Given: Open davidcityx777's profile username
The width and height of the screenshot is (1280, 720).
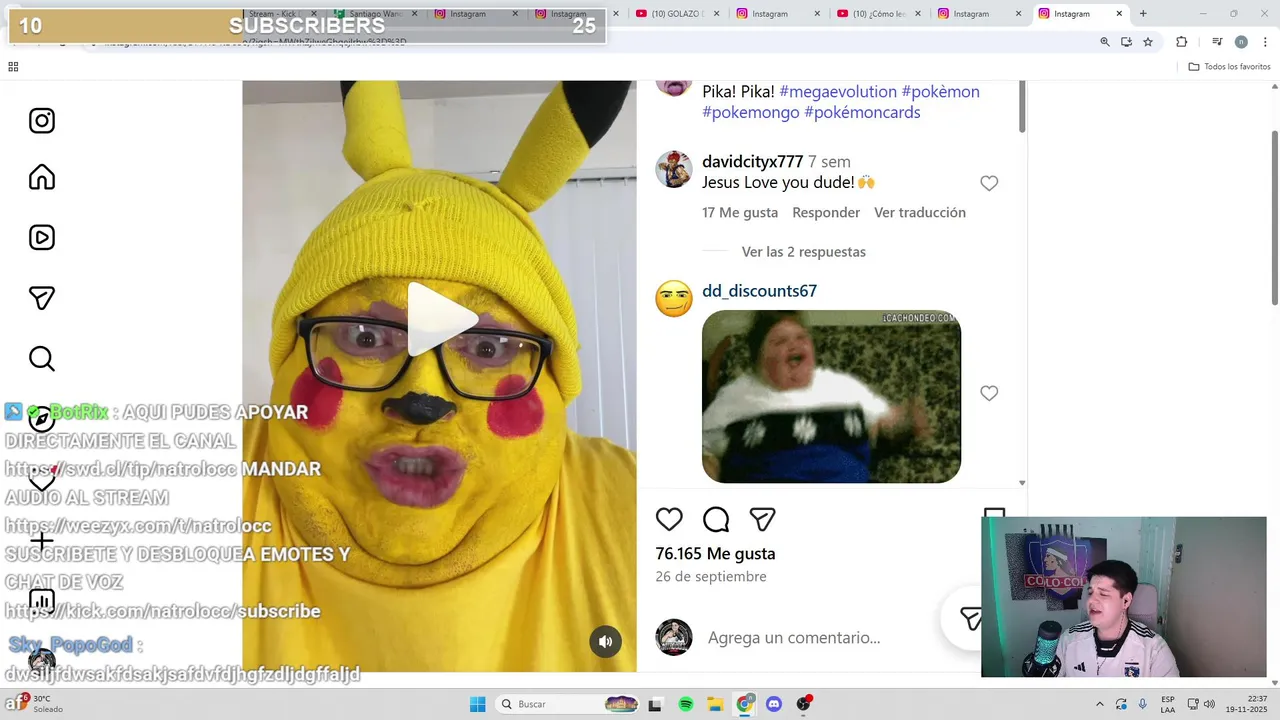Looking at the screenshot, I should 752,161.
